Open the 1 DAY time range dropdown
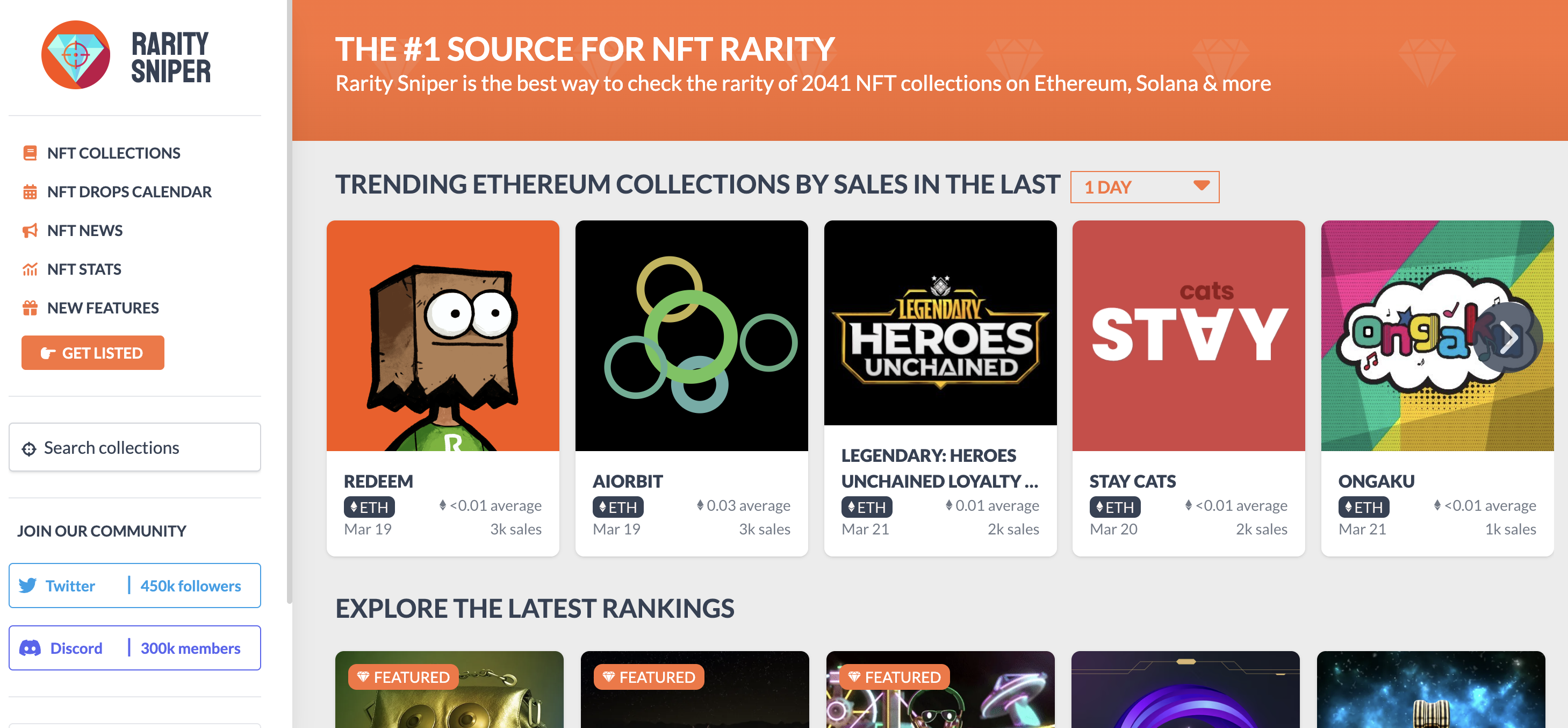This screenshot has height=728, width=1568. [x=1145, y=187]
